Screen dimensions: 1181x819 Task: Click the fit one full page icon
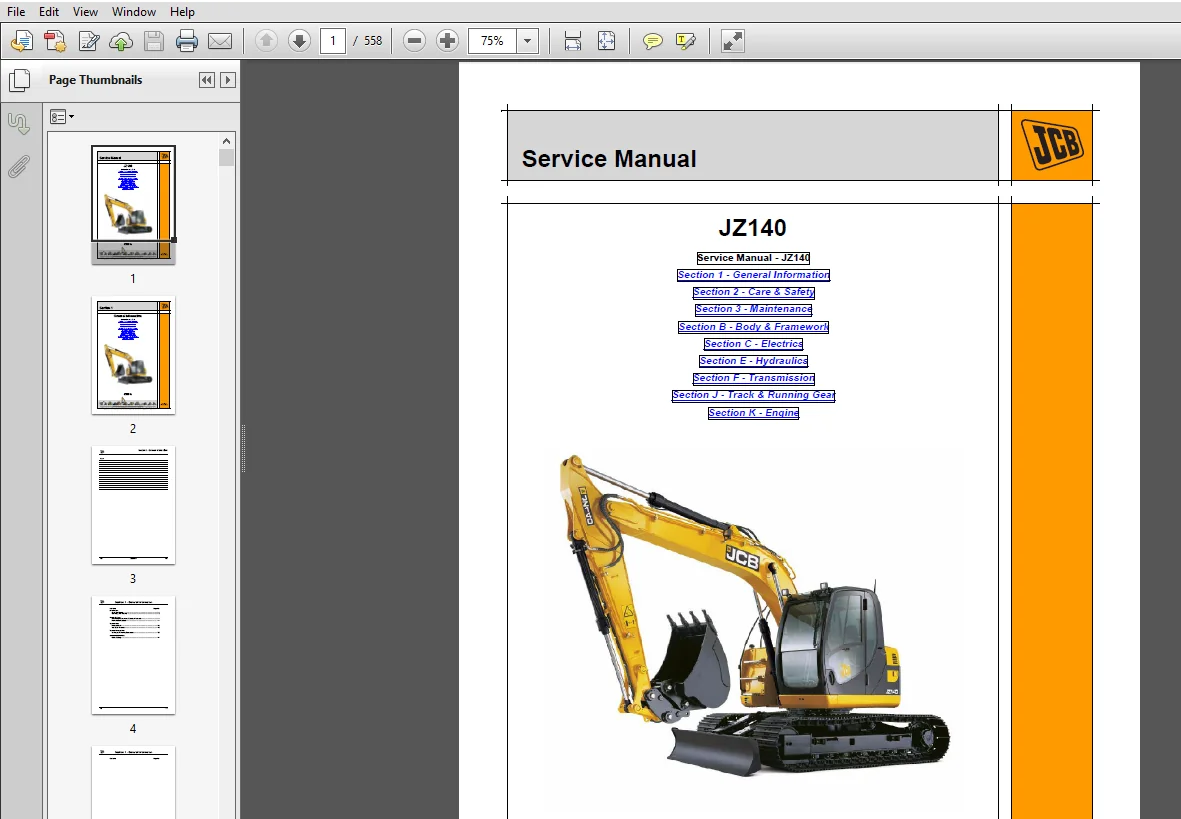(x=606, y=41)
